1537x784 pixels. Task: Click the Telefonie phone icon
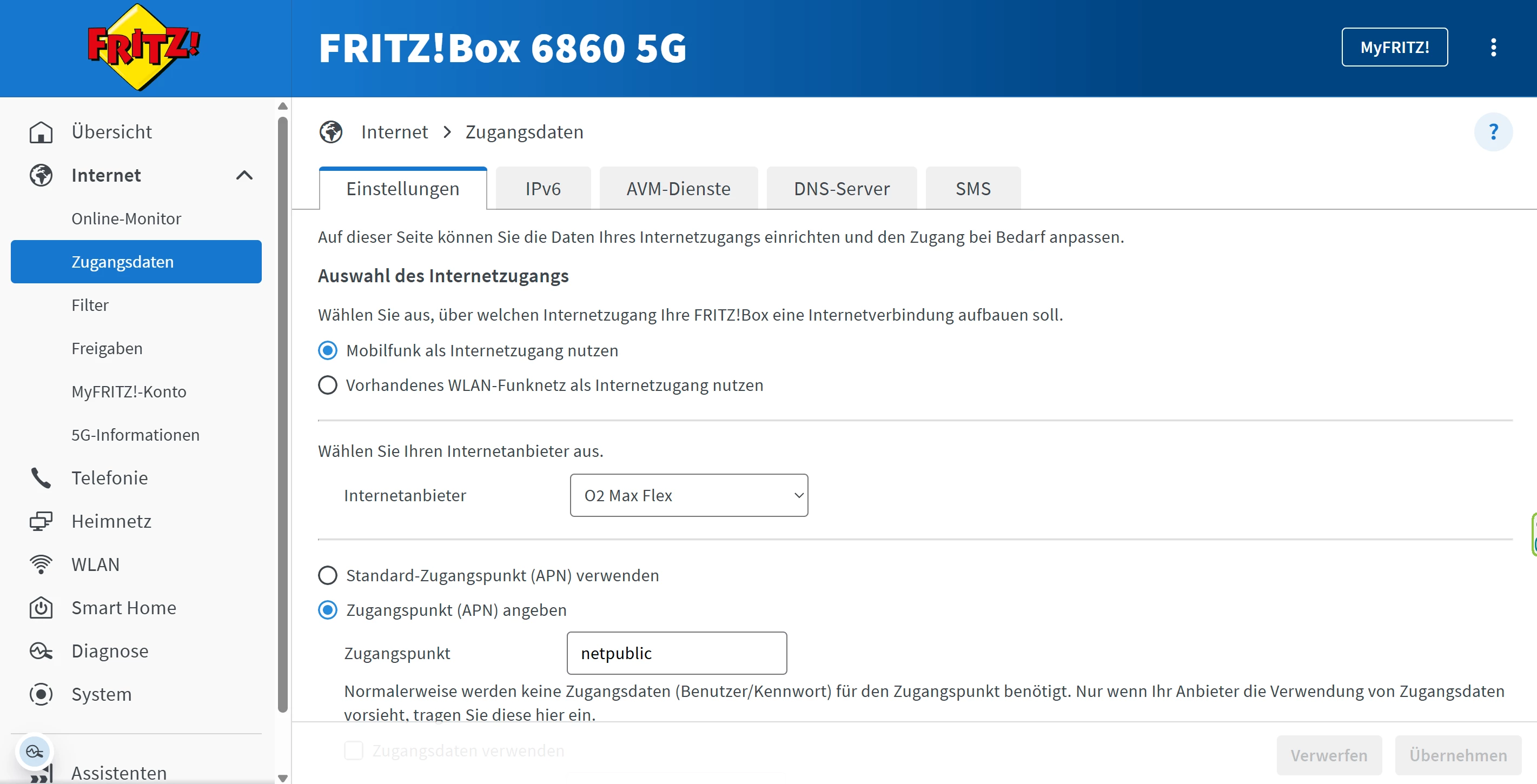(41, 478)
